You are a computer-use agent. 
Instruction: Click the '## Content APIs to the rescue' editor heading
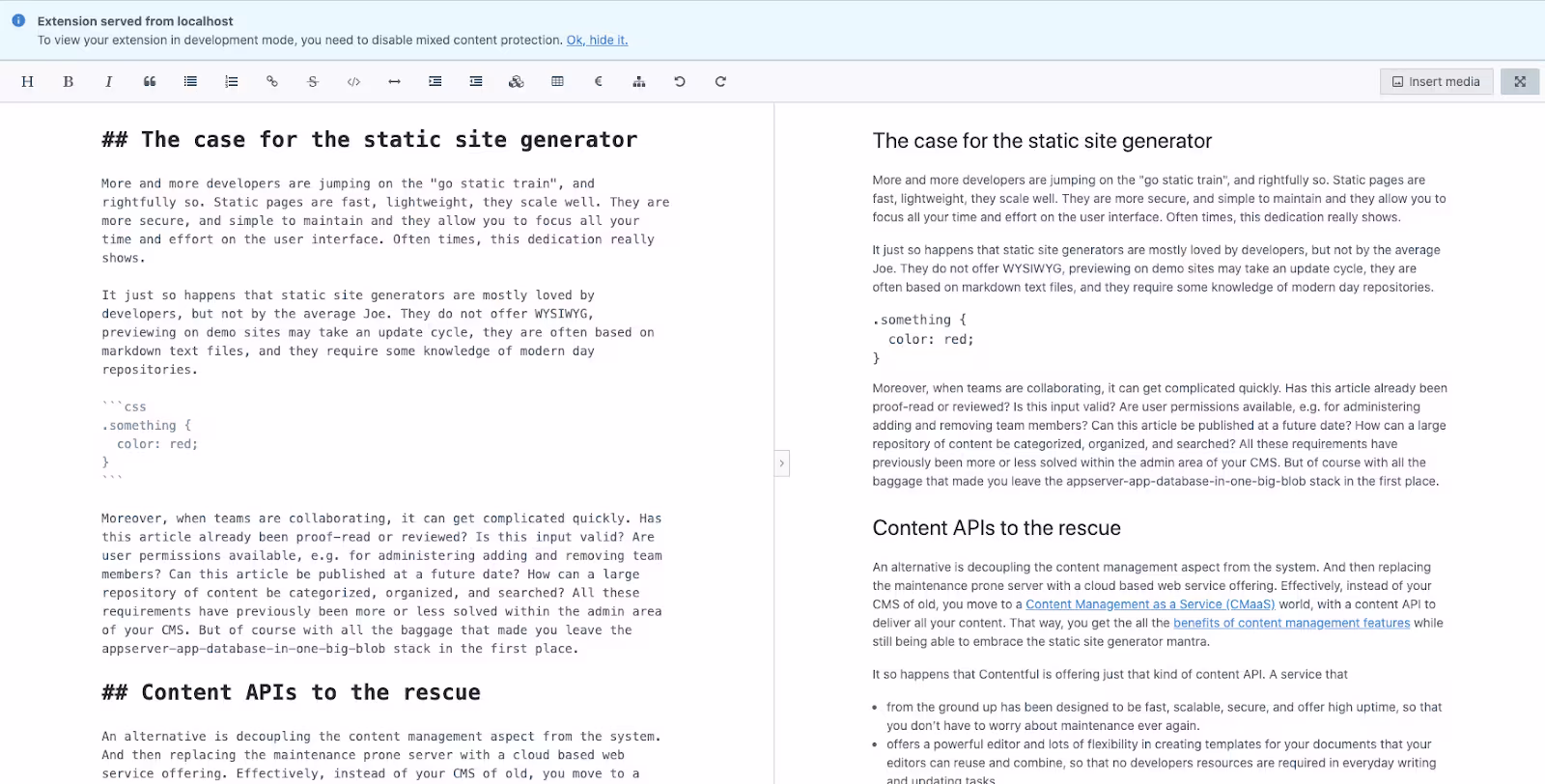pyautogui.click(x=291, y=692)
